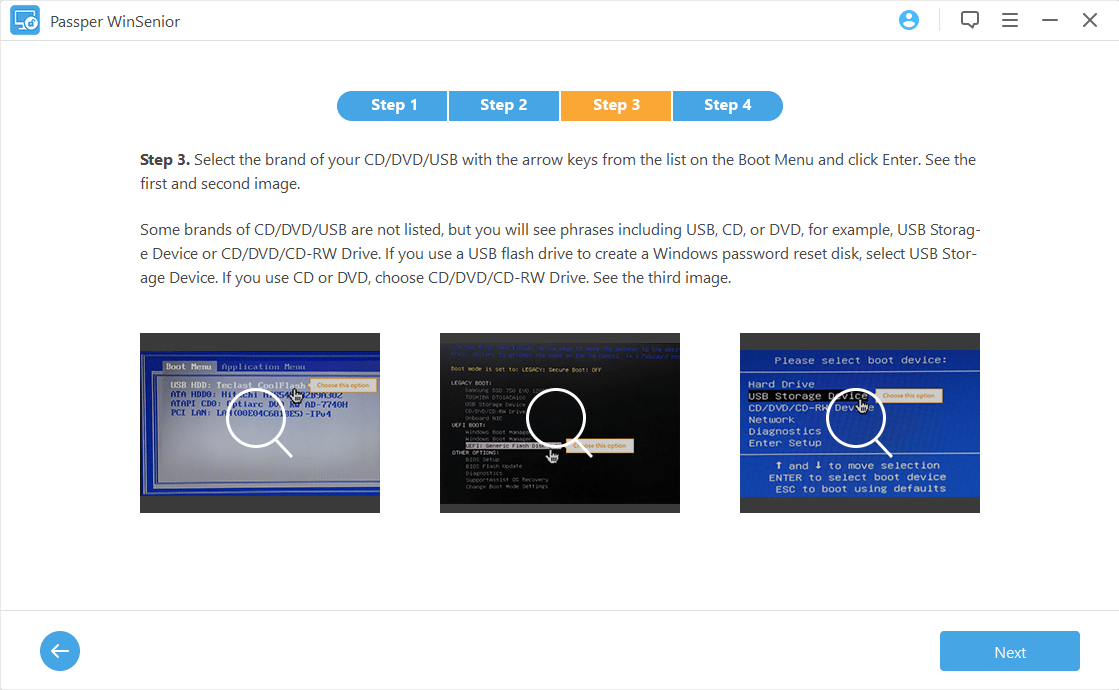The image size is (1119, 690).
Task: Enlarge the second black boot screen thumbnail
Action: pyautogui.click(x=560, y=422)
